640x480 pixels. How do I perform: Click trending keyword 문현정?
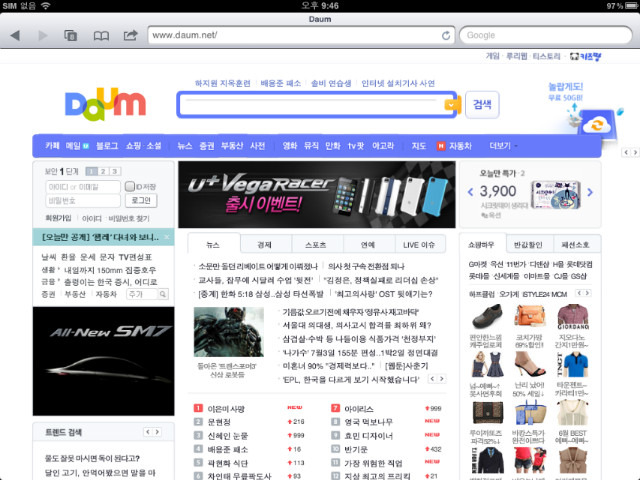click(x=219, y=422)
